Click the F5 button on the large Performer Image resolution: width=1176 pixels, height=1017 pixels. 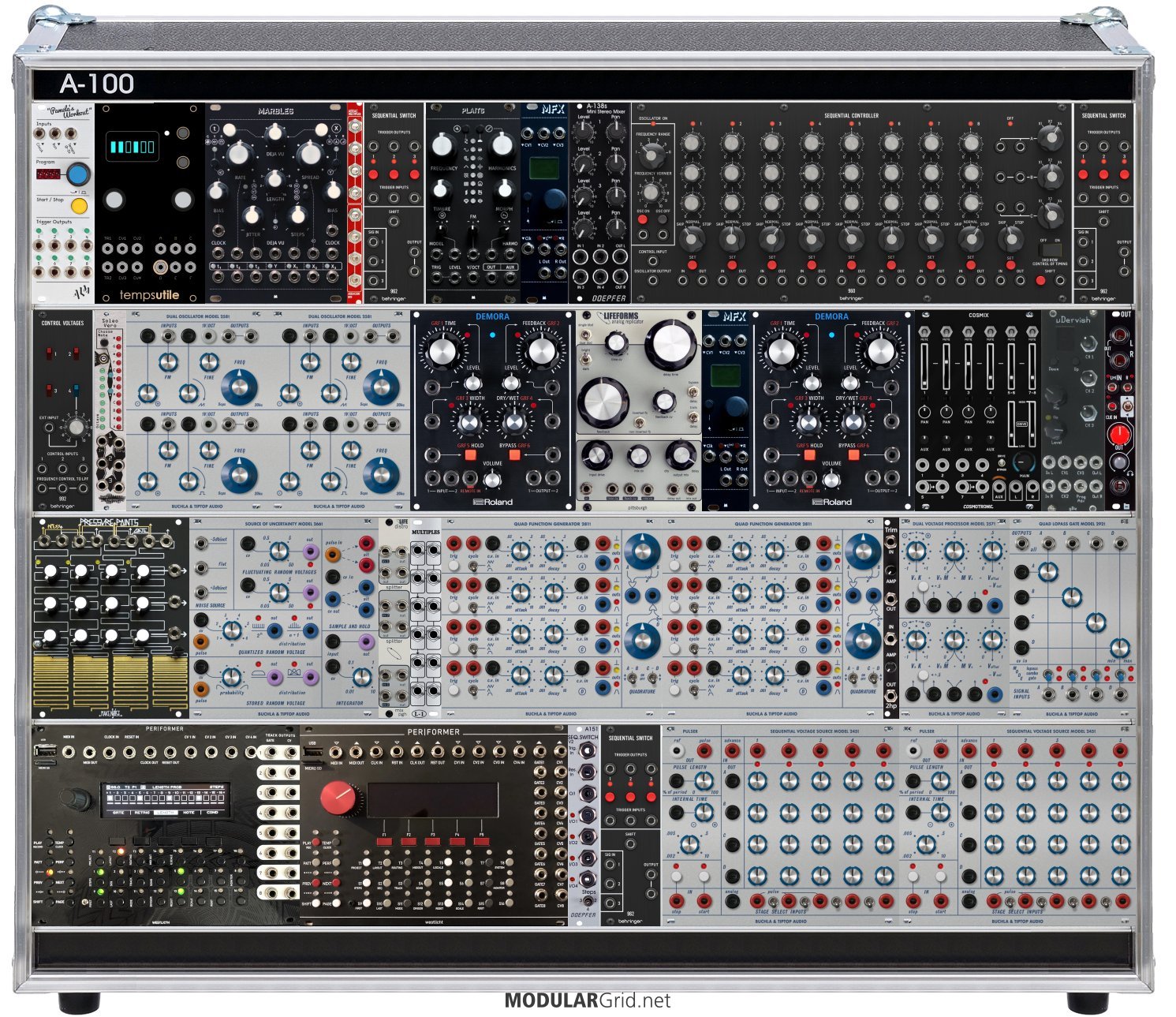click(481, 842)
